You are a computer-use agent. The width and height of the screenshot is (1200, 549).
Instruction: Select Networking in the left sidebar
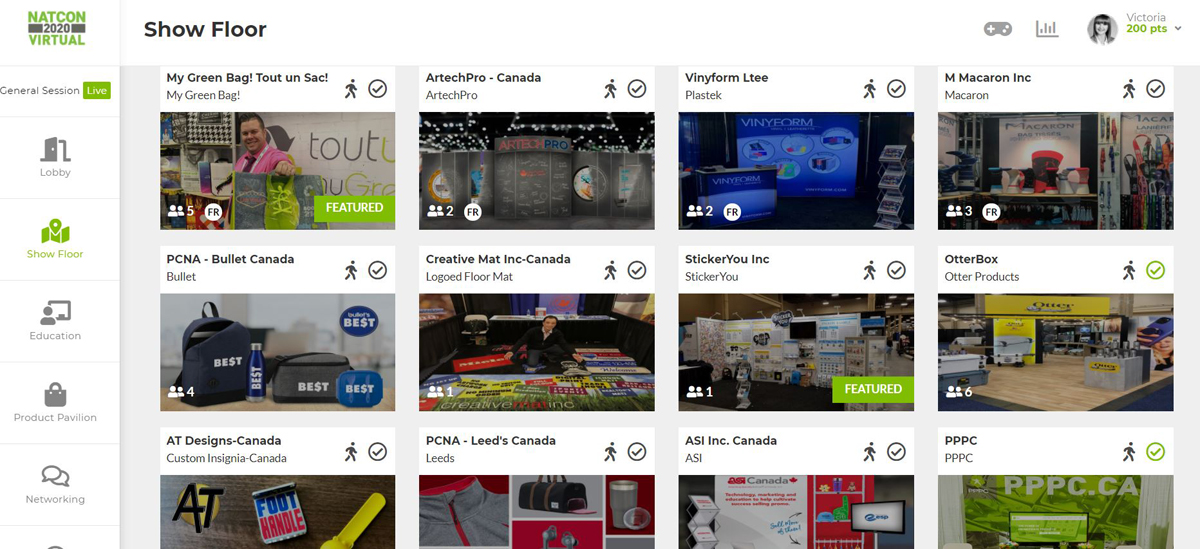(x=55, y=485)
